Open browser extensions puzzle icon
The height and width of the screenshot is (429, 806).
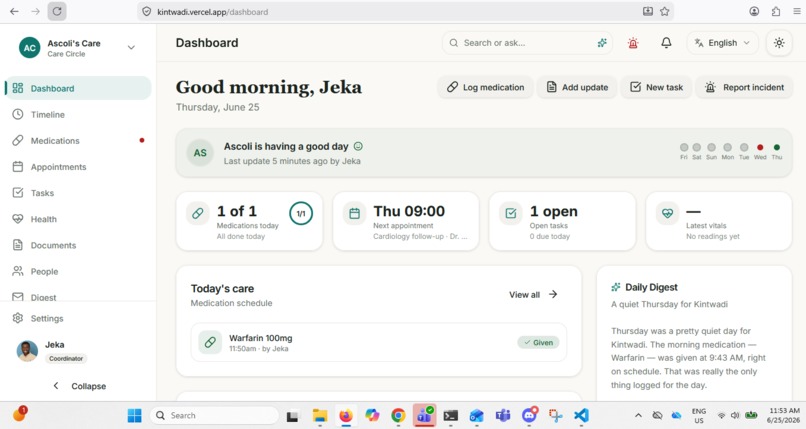[776, 11]
